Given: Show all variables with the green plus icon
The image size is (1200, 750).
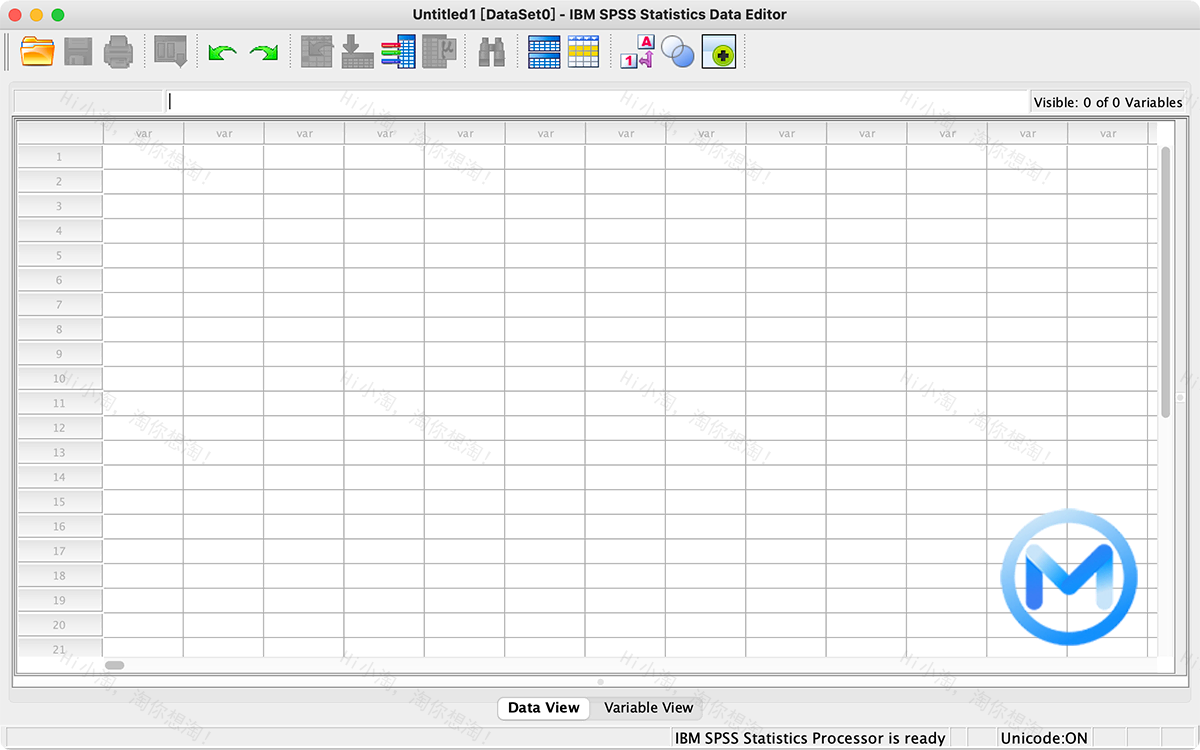Looking at the screenshot, I should (719, 52).
